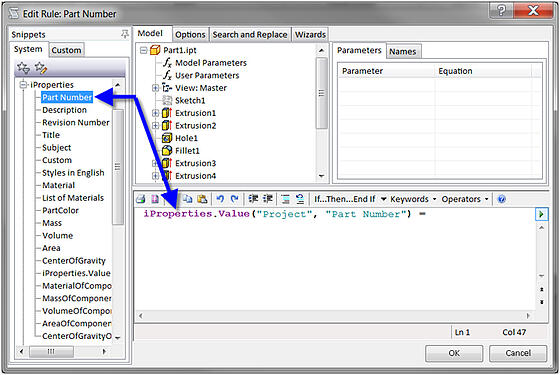
Task: Click the paste icon in editor toolbar
Action: click(202, 199)
